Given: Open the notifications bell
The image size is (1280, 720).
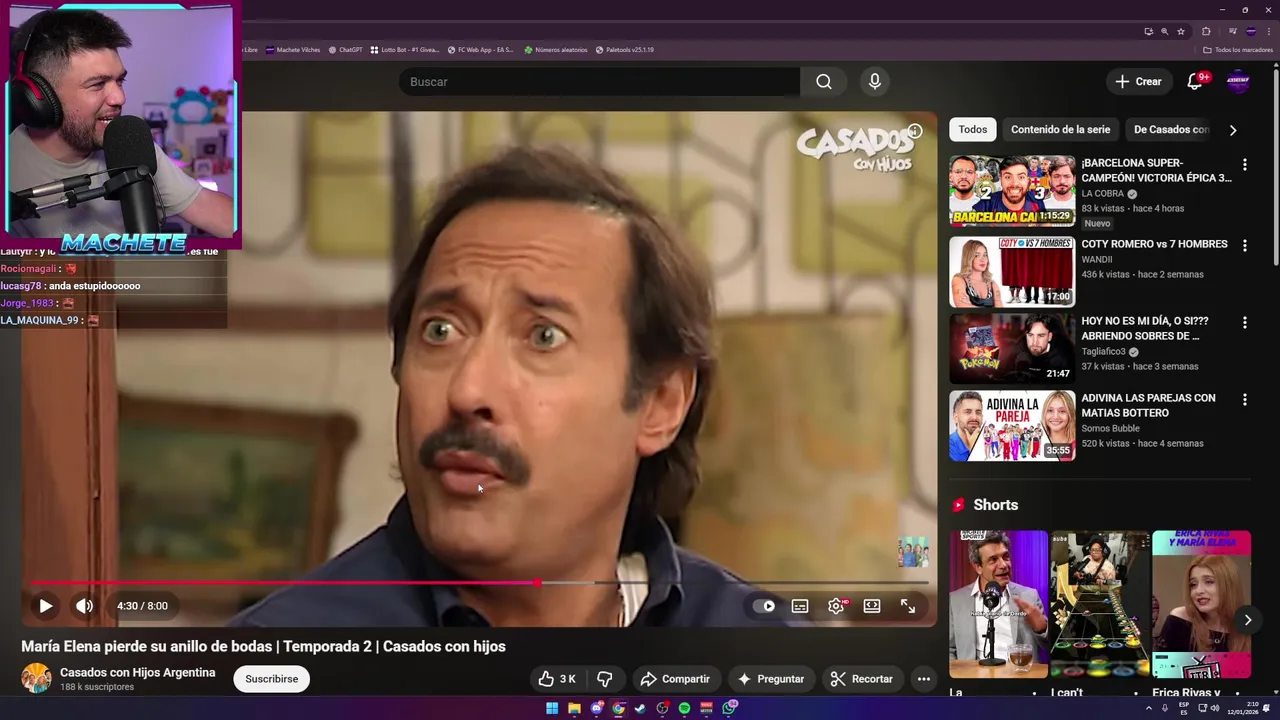Looking at the screenshot, I should tap(1195, 82).
